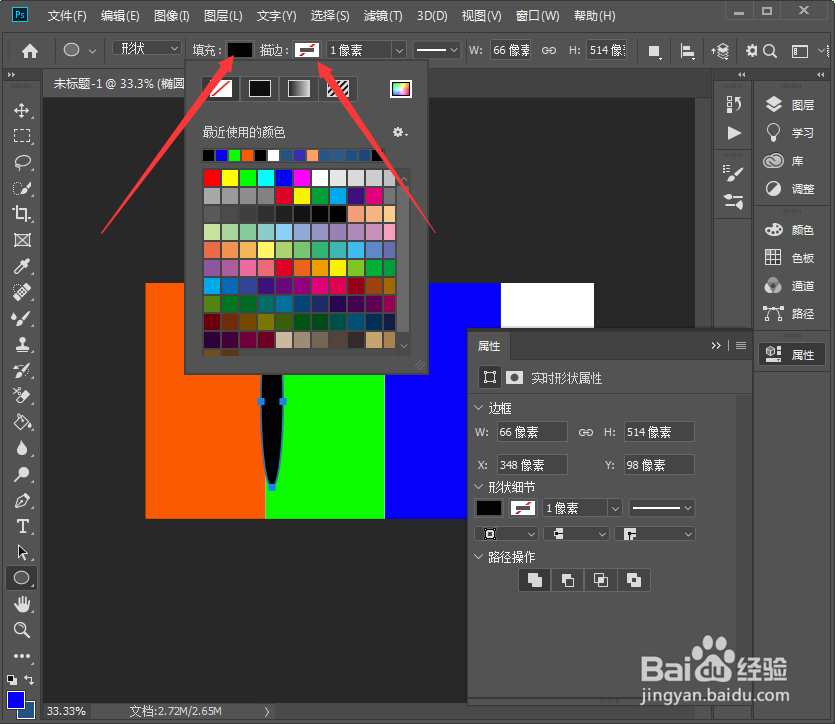Select the Hand tool
The width and height of the screenshot is (835, 724).
tap(22, 604)
